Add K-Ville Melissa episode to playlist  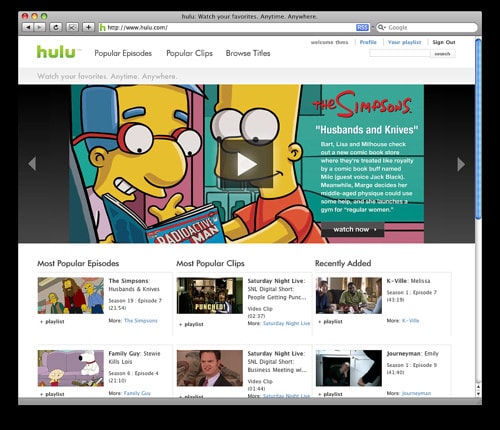pos(331,322)
